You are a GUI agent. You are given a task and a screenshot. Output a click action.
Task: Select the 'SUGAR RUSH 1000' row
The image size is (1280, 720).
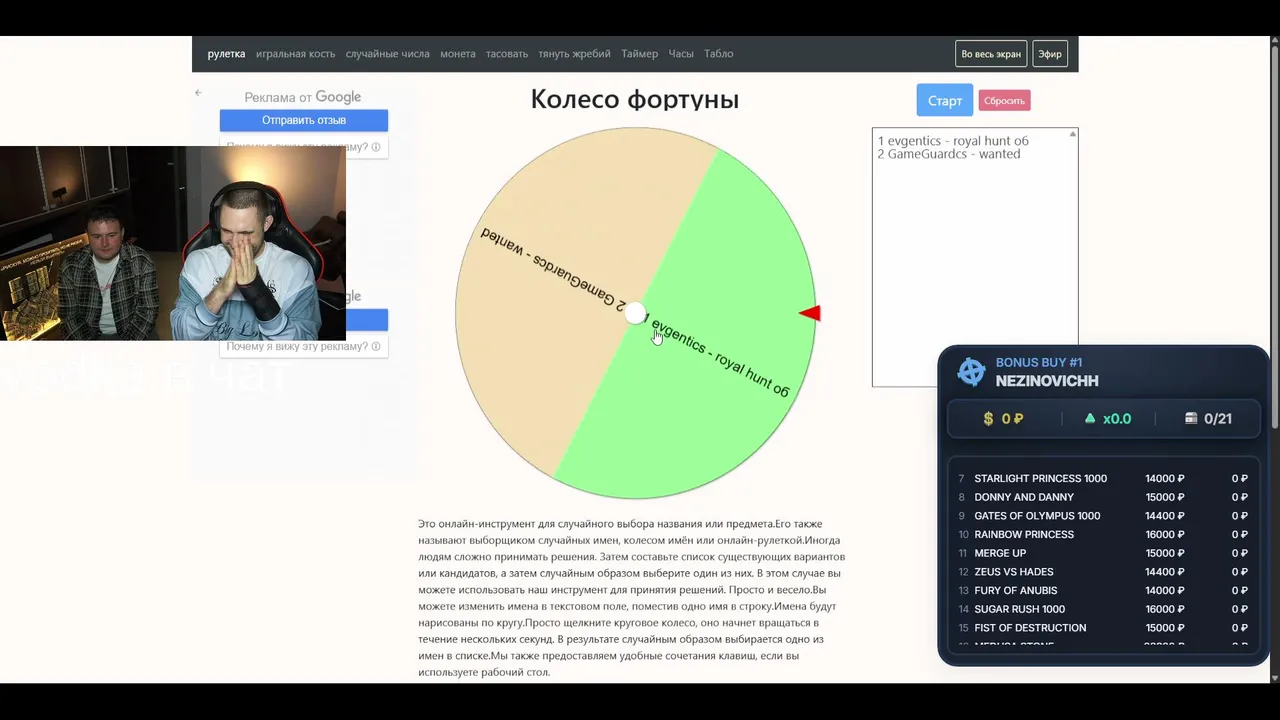pyautogui.click(x=1104, y=609)
